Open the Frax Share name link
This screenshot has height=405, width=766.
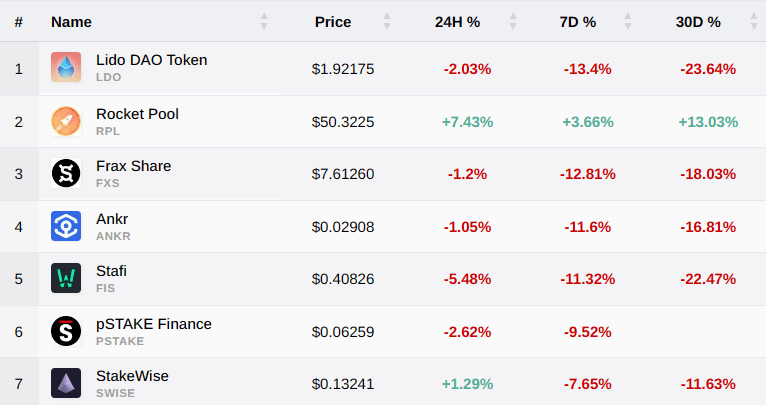[133, 166]
